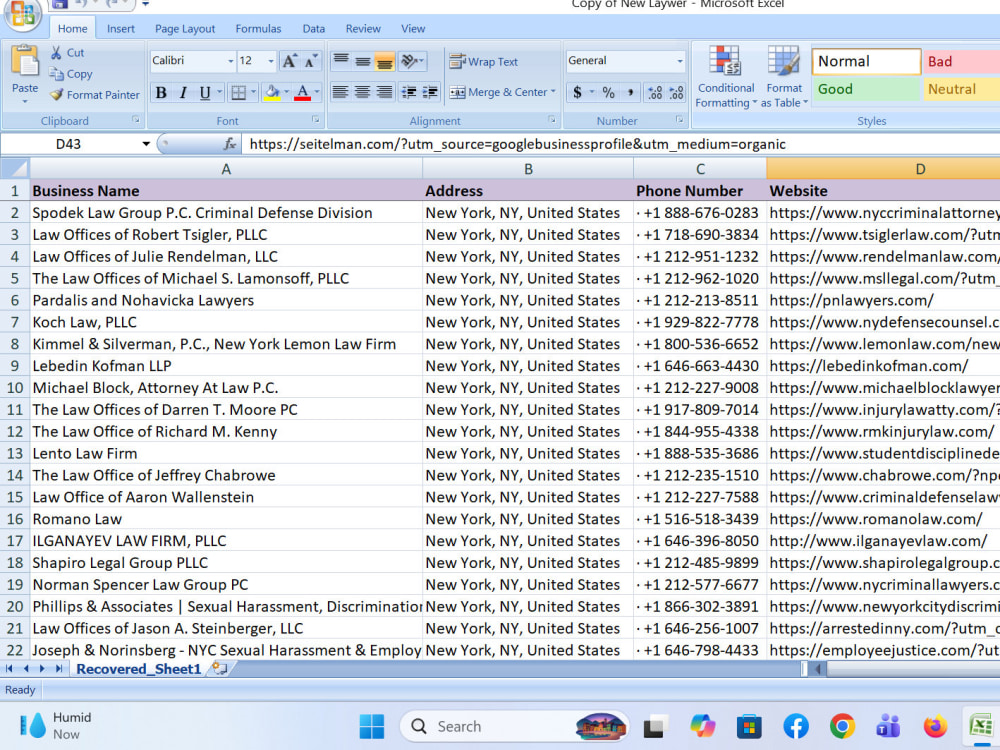Open Clipboard dialog launcher

136,119
